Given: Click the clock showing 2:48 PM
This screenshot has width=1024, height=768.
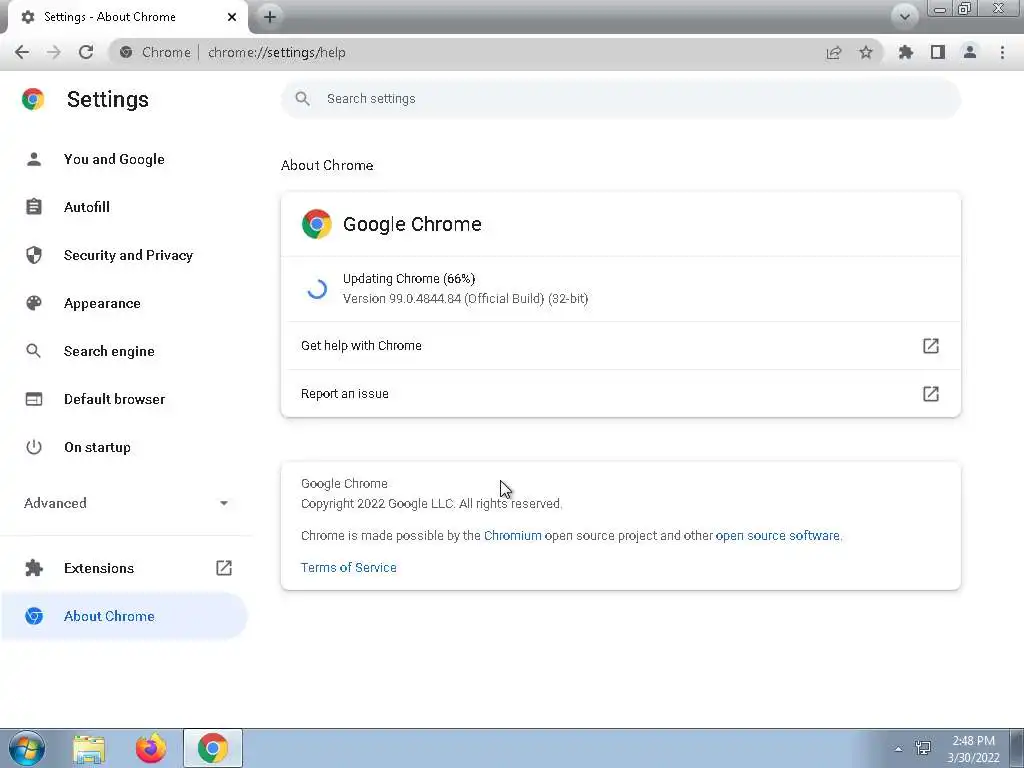Looking at the screenshot, I should [973, 749].
